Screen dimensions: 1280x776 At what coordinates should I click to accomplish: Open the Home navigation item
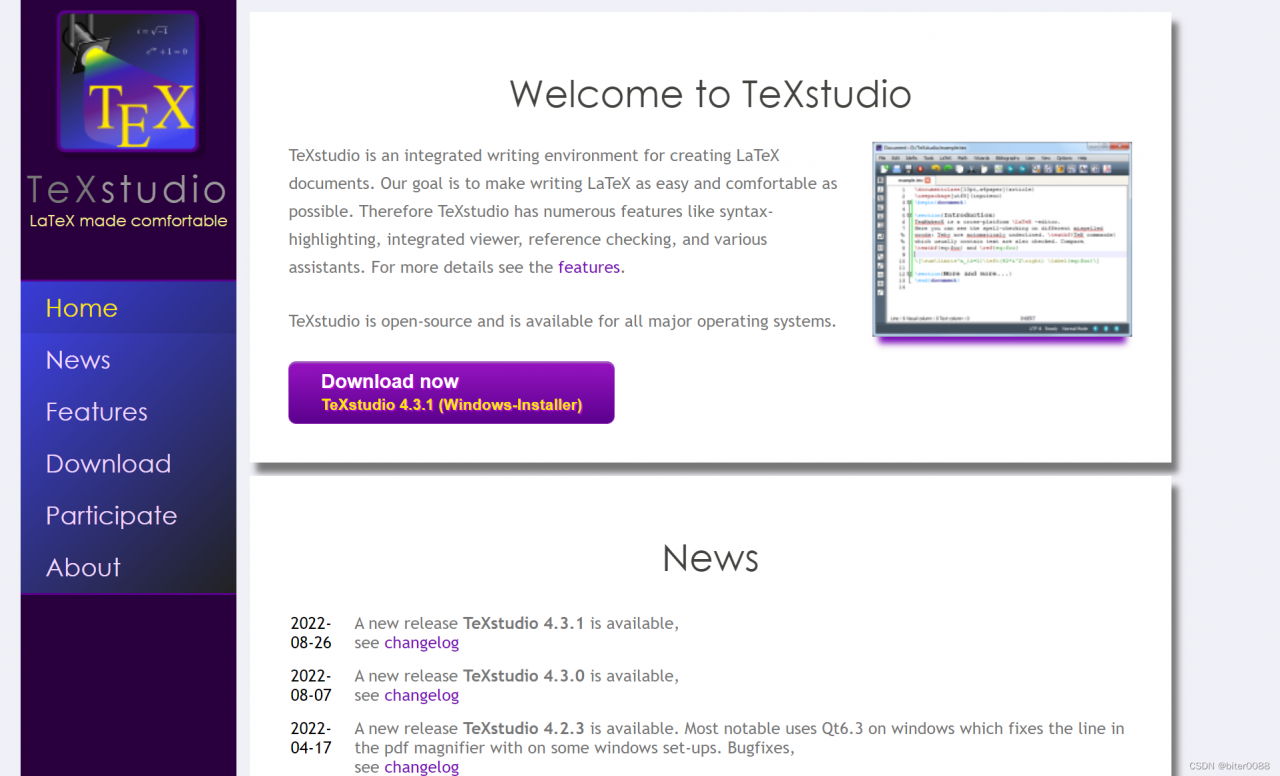coord(128,308)
